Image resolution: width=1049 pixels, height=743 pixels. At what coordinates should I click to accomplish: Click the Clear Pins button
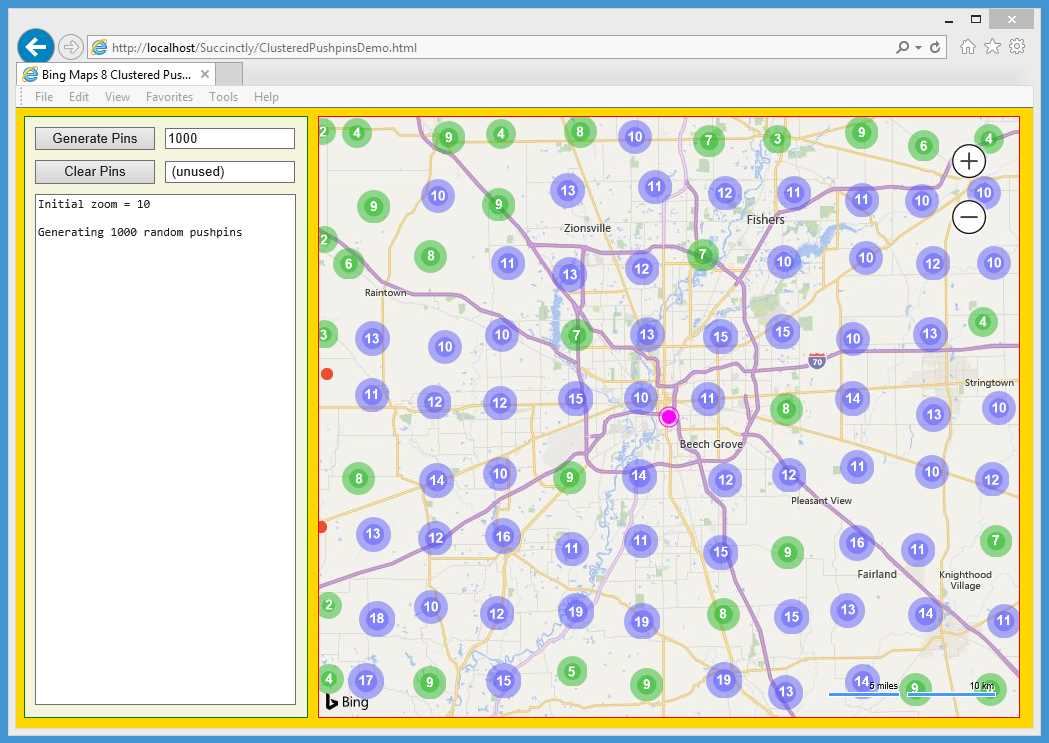94,171
